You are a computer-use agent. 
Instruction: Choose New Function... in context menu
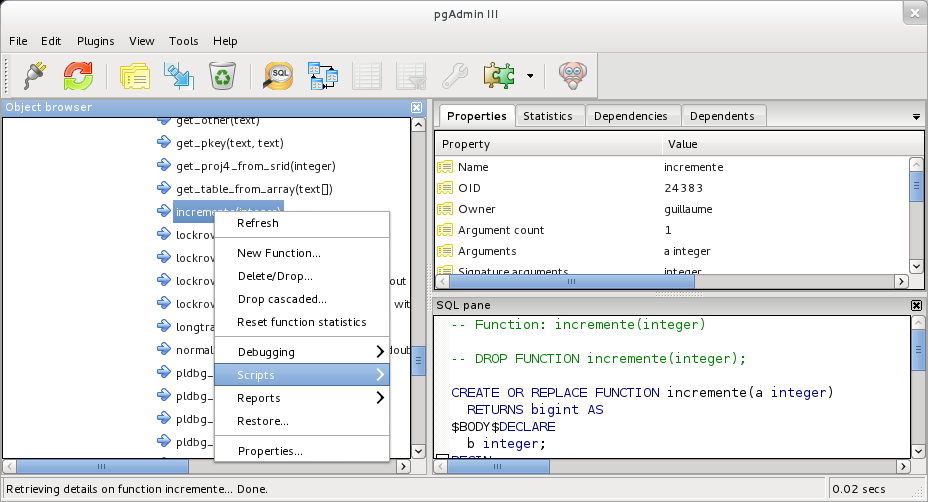[302, 253]
